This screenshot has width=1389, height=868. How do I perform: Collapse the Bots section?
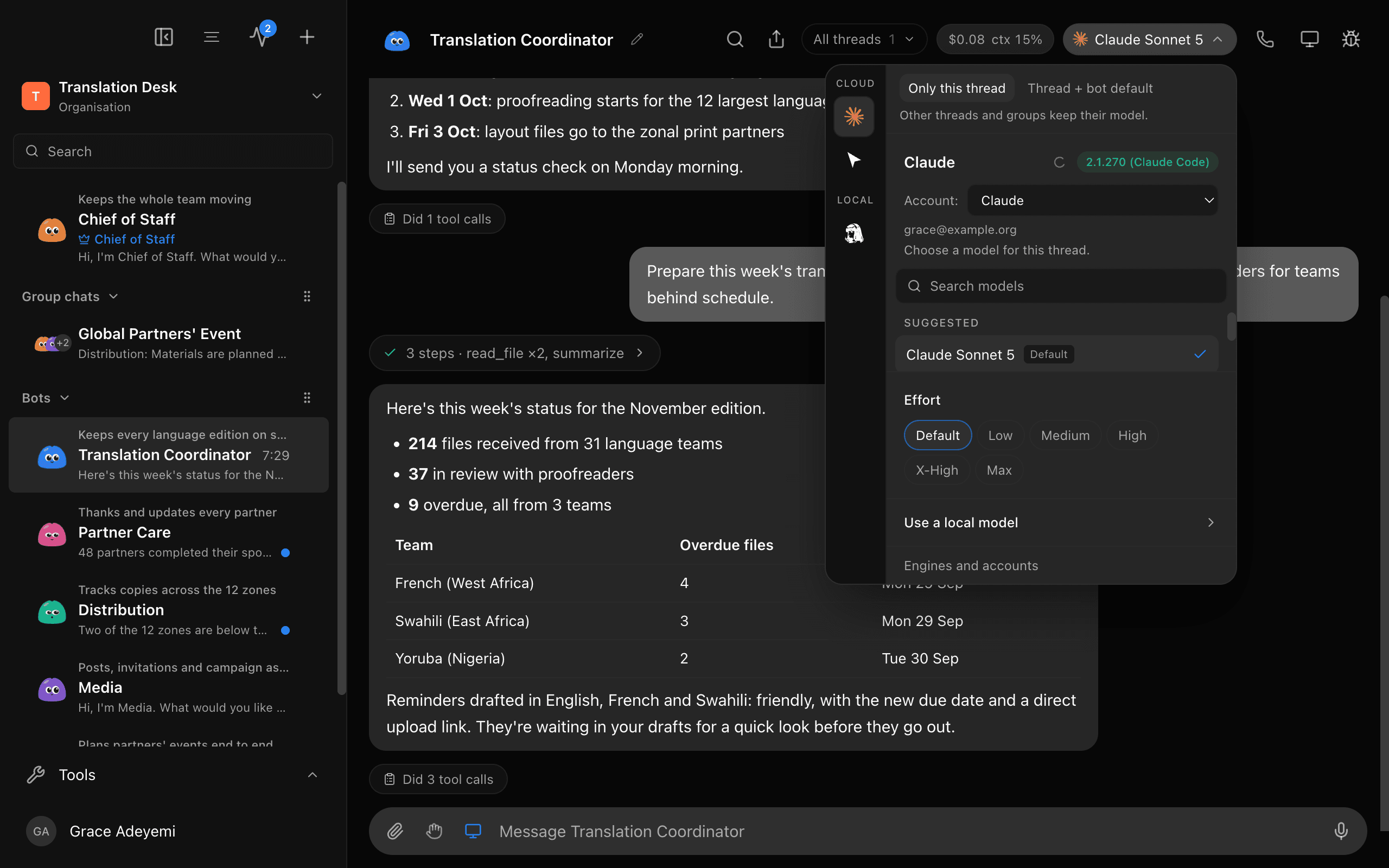46,398
